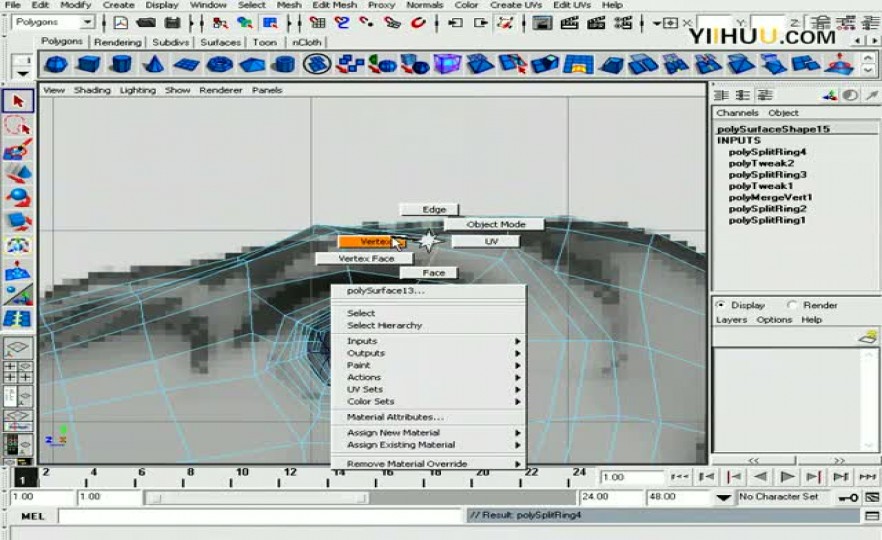Viewport: 882px width, 540px height.
Task: Select the Display radio button
Action: [720, 305]
